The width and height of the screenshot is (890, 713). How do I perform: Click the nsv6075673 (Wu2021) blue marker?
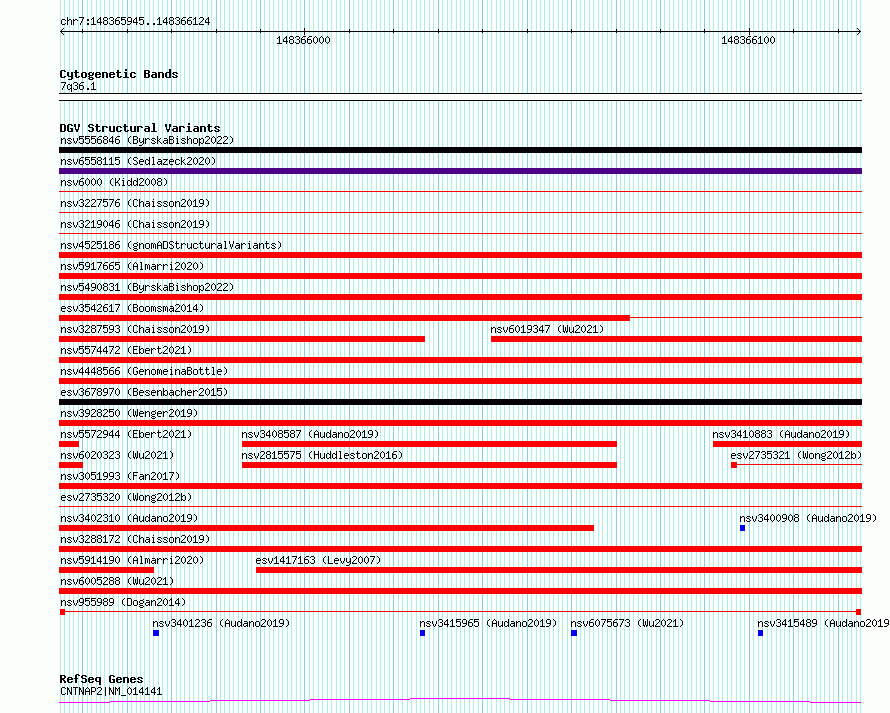[x=574, y=633]
